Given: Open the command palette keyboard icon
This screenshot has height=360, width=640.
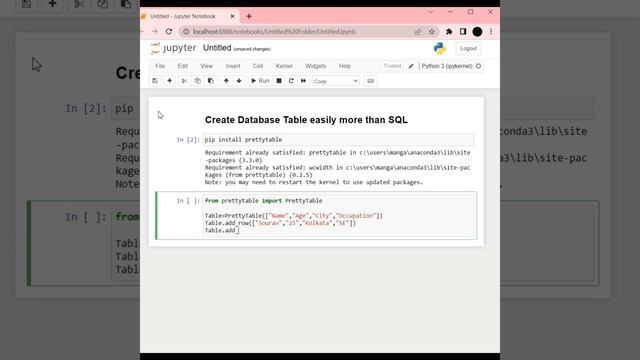Looking at the screenshot, I should click(x=370, y=81).
